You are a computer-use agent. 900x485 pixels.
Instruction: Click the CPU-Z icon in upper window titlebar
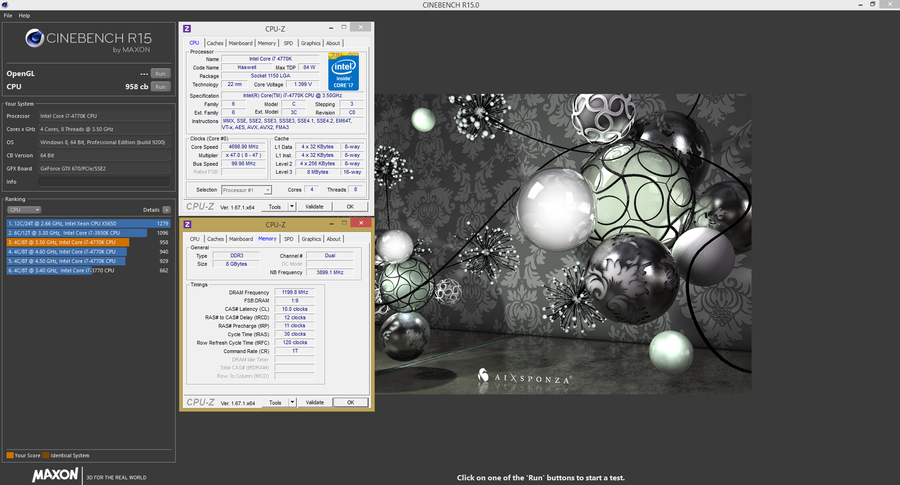point(187,29)
